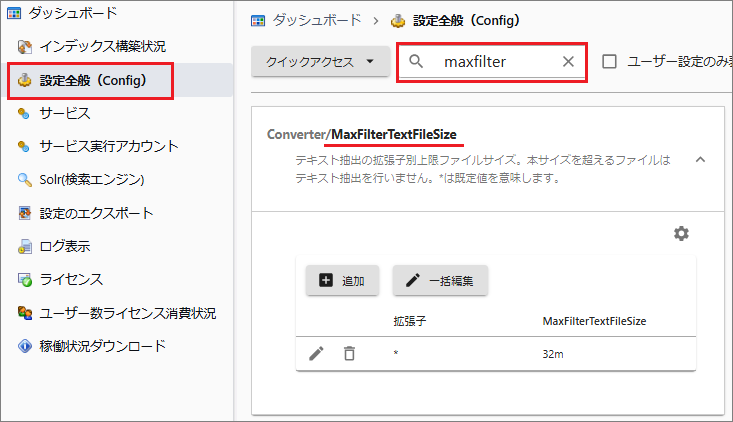Click the pencil edit icon in table row
The image size is (733, 422).
317,353
